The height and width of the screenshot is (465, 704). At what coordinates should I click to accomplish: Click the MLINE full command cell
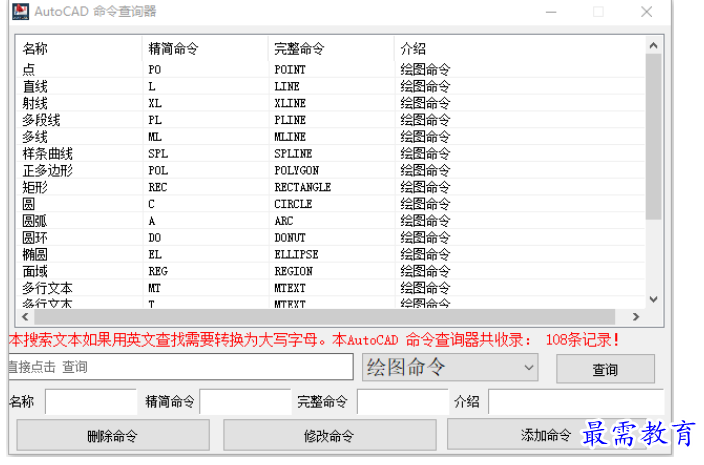click(290, 137)
